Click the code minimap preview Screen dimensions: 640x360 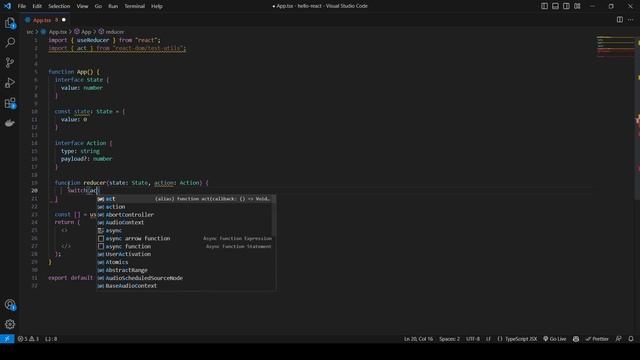click(x=616, y=47)
